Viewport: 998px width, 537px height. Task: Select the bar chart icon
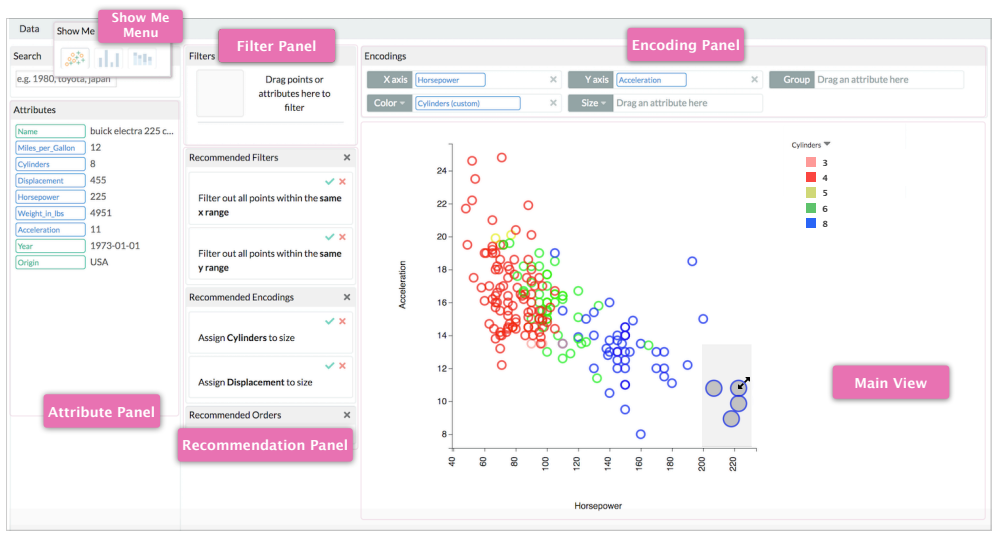click(x=109, y=59)
